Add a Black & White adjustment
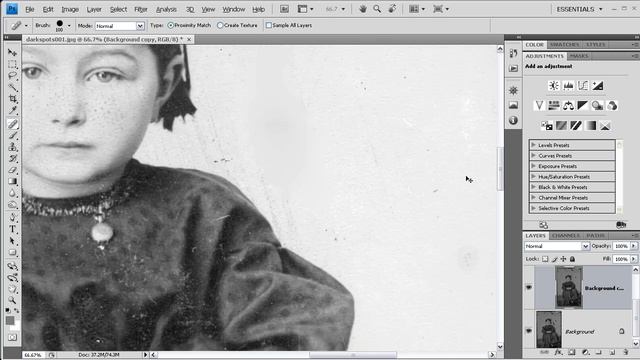The width and height of the screenshot is (640, 360). 583,106
